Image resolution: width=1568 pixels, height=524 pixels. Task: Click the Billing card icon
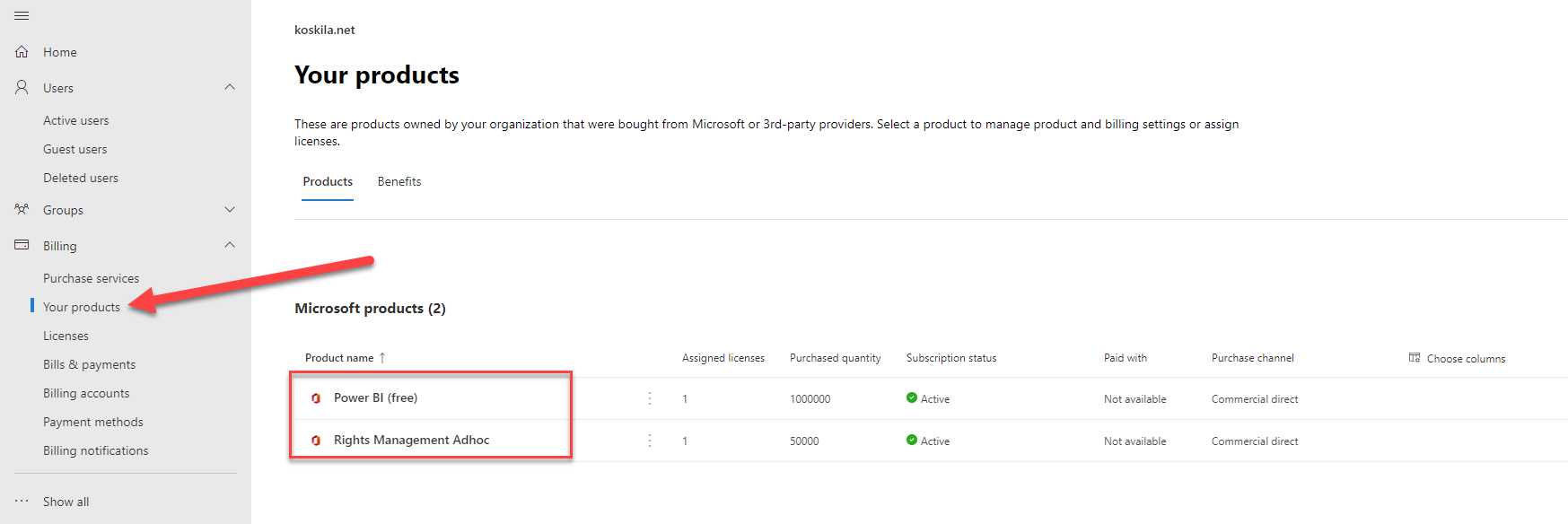tap(22, 245)
